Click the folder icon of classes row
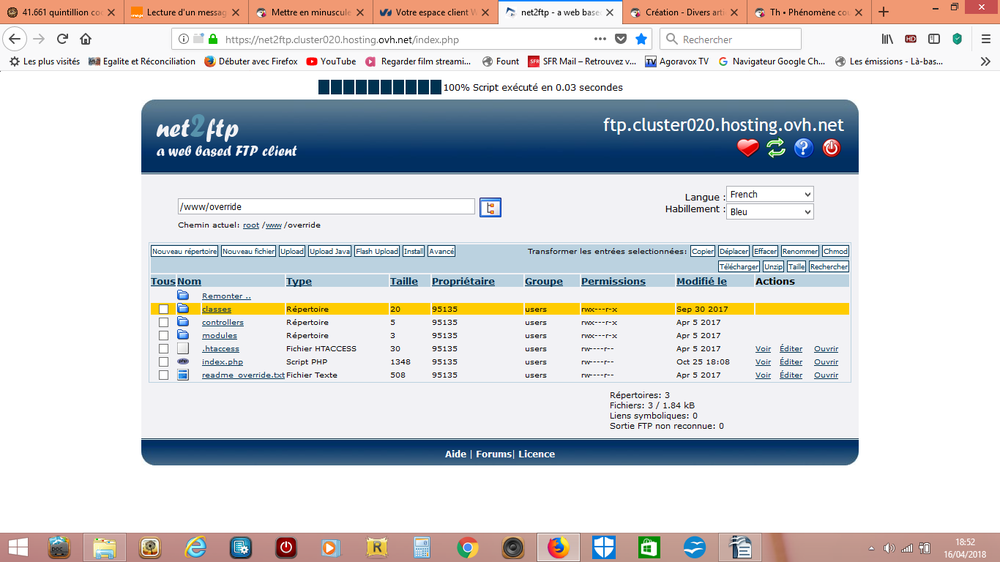 183,309
